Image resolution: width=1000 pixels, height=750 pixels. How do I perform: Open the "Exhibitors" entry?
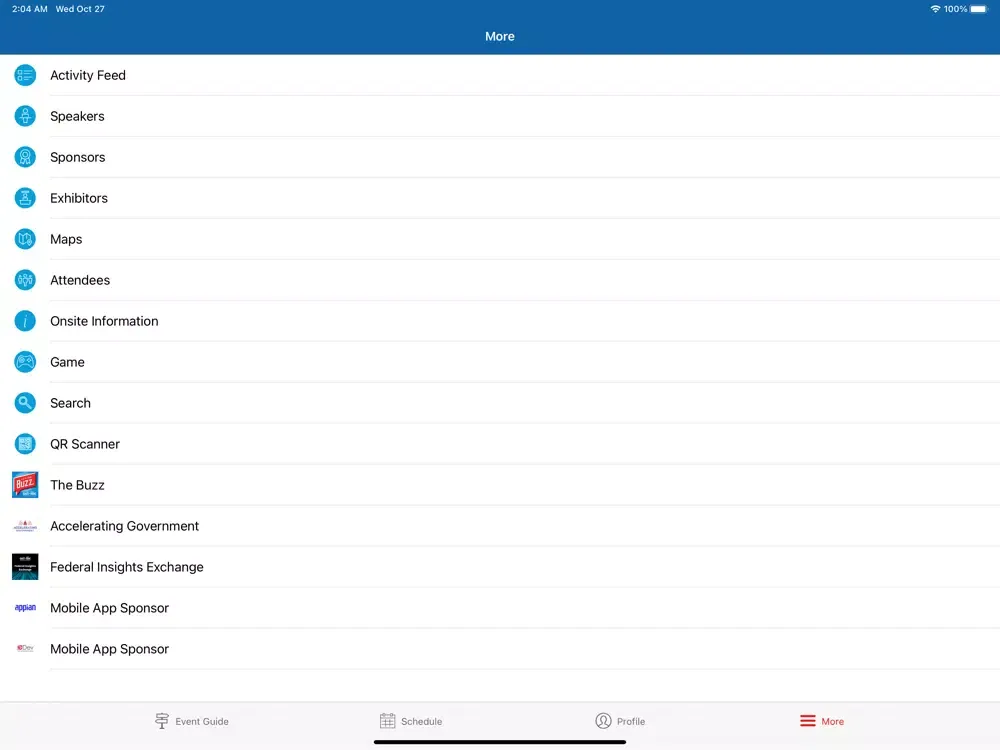500,198
